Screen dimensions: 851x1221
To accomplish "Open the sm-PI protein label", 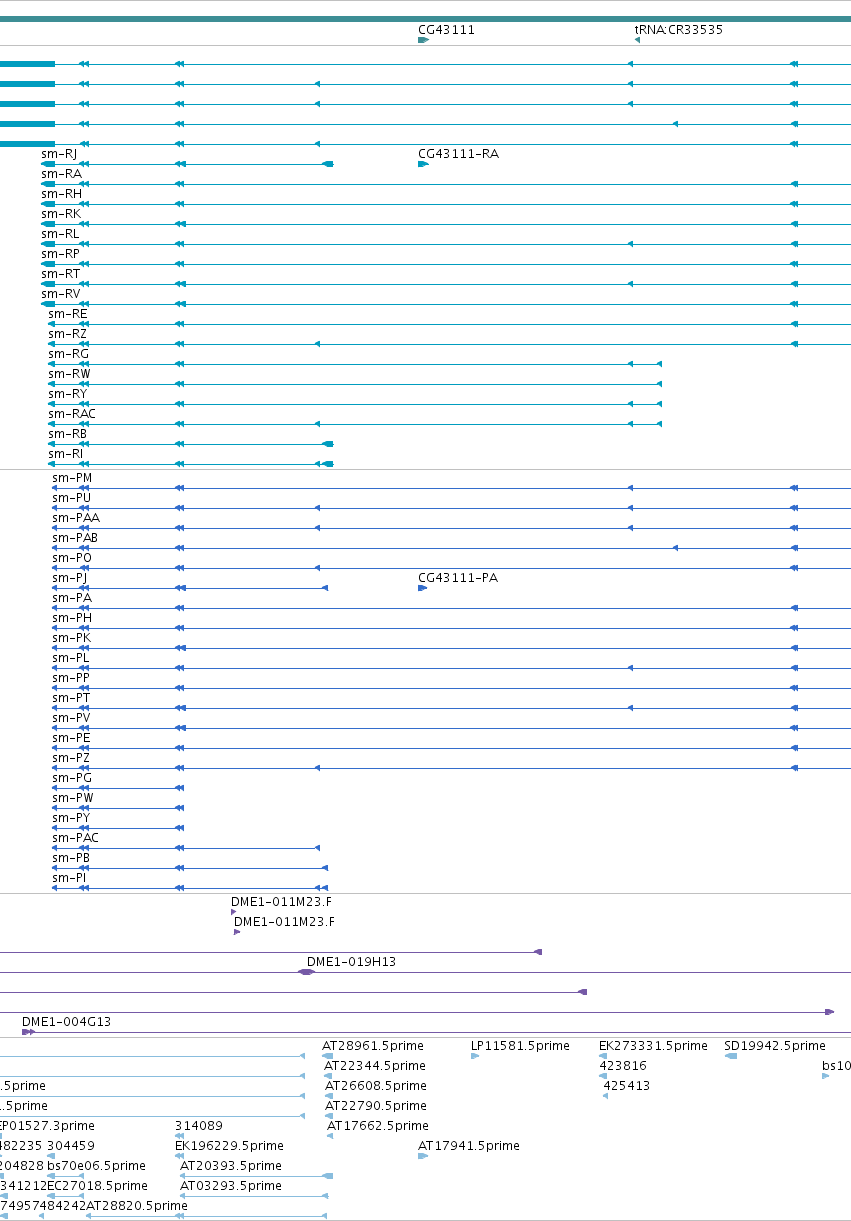I will coord(69,878).
